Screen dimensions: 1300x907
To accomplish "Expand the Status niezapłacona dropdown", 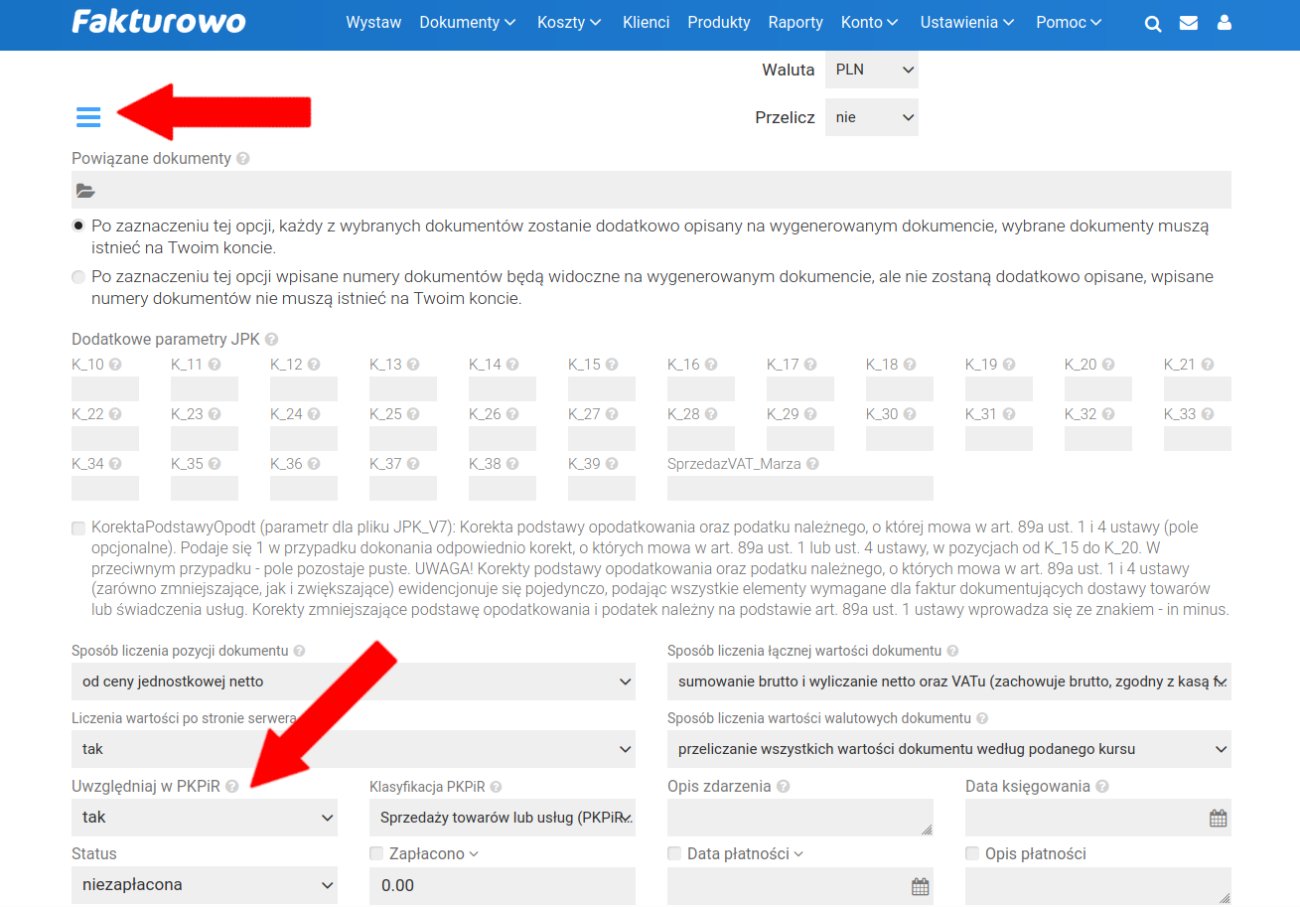I will [x=204, y=885].
